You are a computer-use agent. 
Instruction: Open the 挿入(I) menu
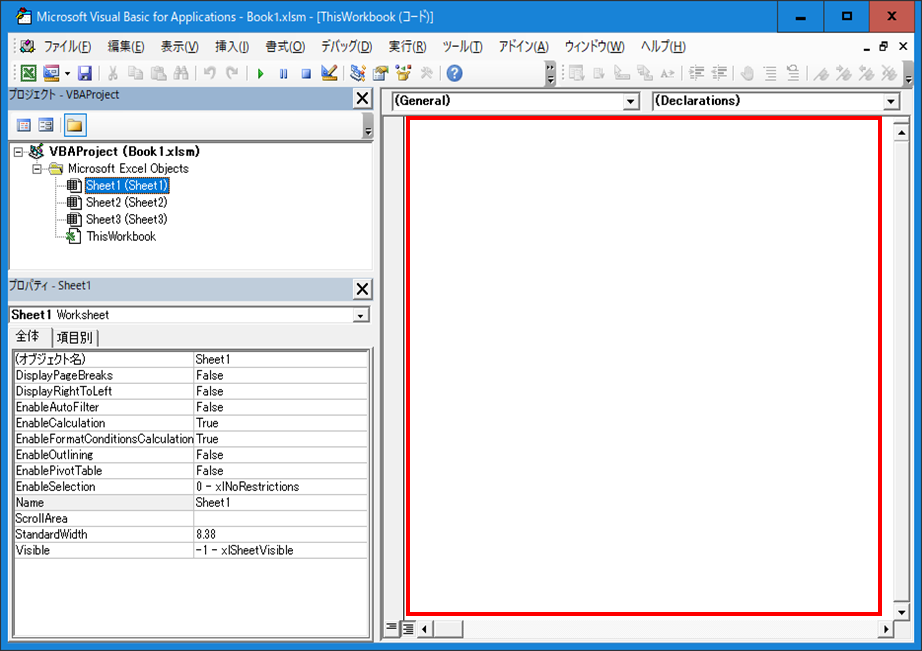(x=232, y=46)
